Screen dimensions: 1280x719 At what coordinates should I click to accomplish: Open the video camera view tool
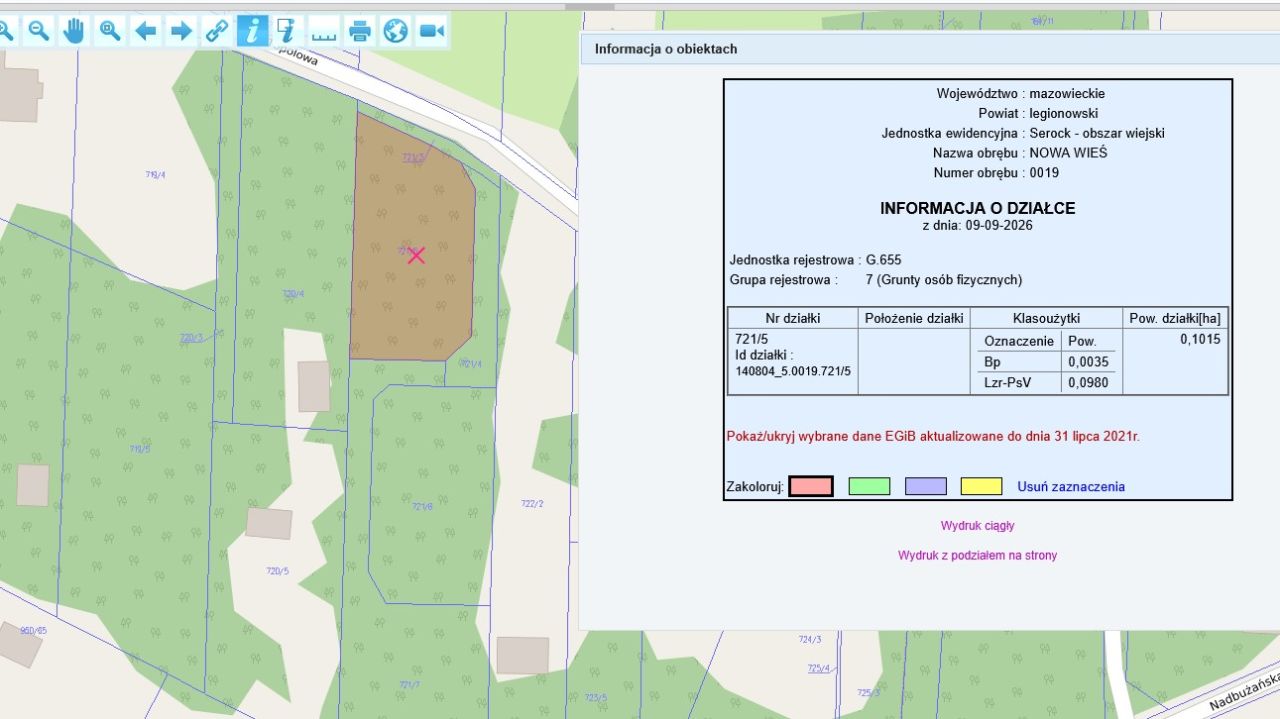tap(431, 31)
